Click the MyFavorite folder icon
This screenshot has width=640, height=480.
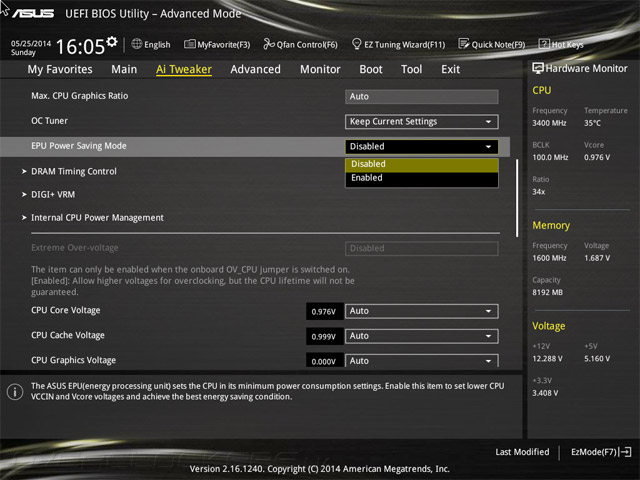click(x=189, y=44)
